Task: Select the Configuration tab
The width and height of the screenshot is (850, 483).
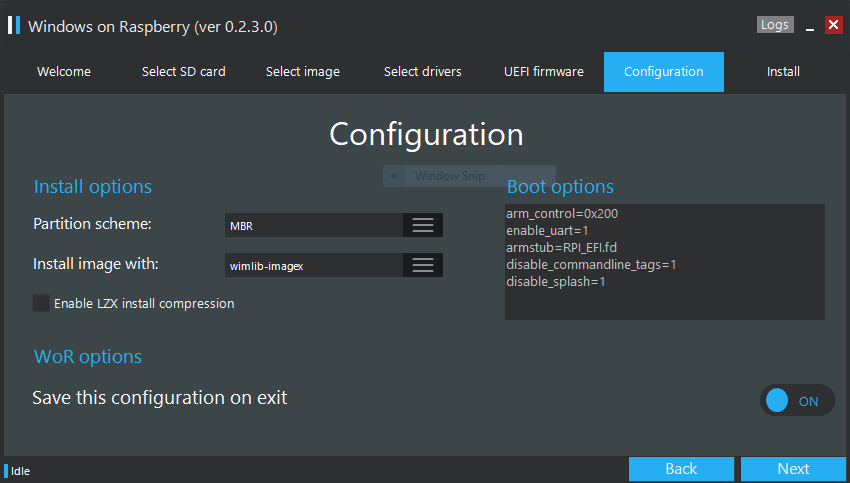Action: (664, 72)
